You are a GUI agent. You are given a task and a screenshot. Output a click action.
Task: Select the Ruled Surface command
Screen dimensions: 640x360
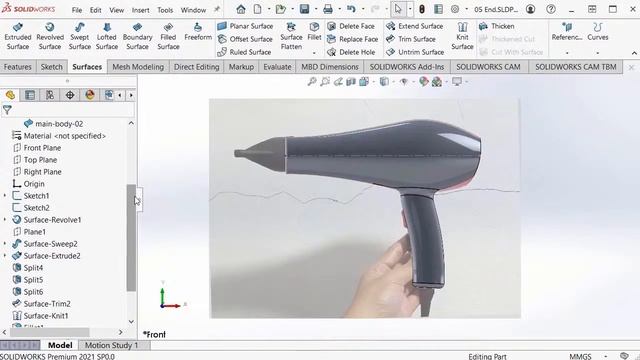coord(244,52)
